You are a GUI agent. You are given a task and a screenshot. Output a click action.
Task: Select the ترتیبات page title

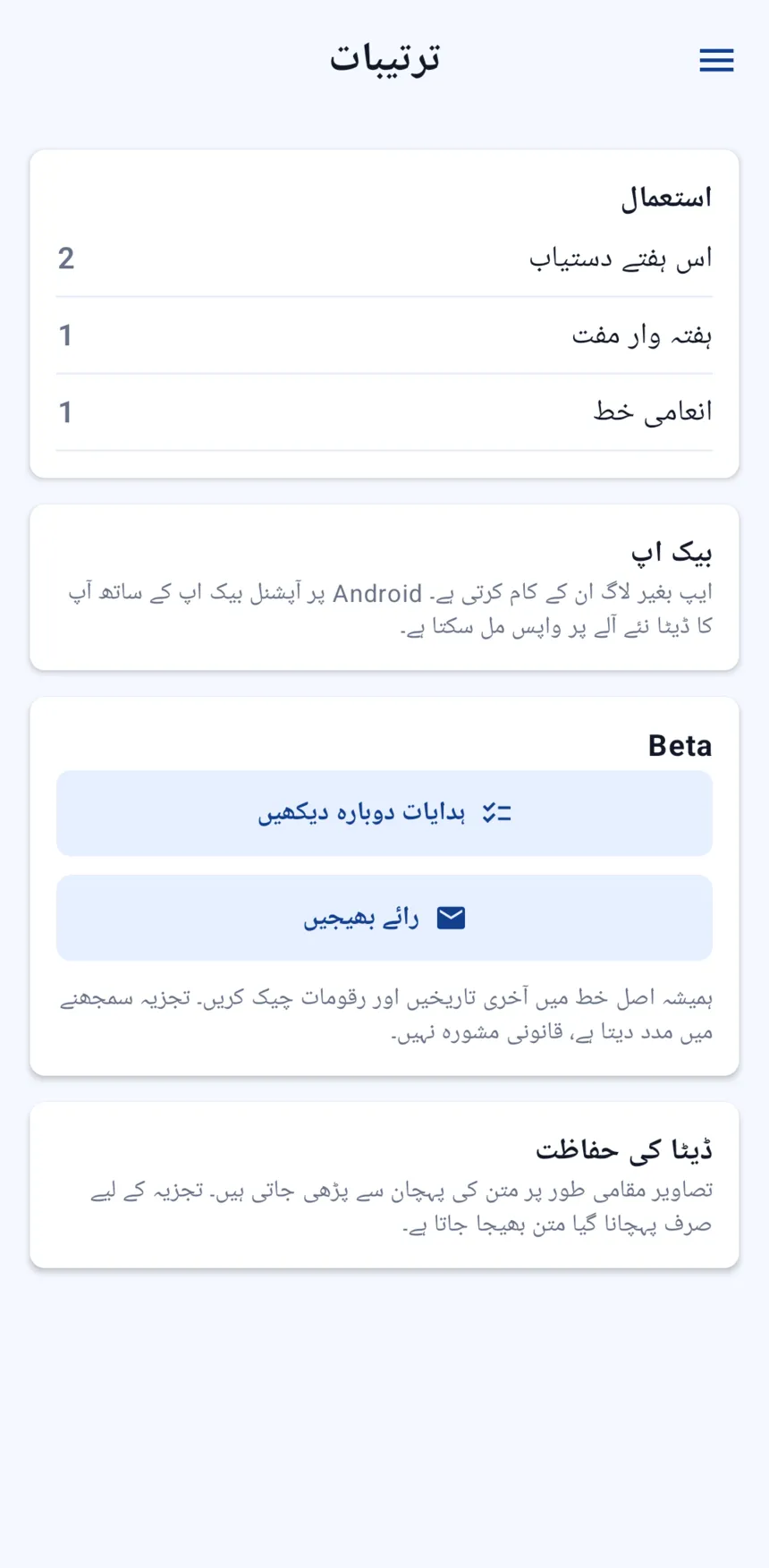coord(384,59)
